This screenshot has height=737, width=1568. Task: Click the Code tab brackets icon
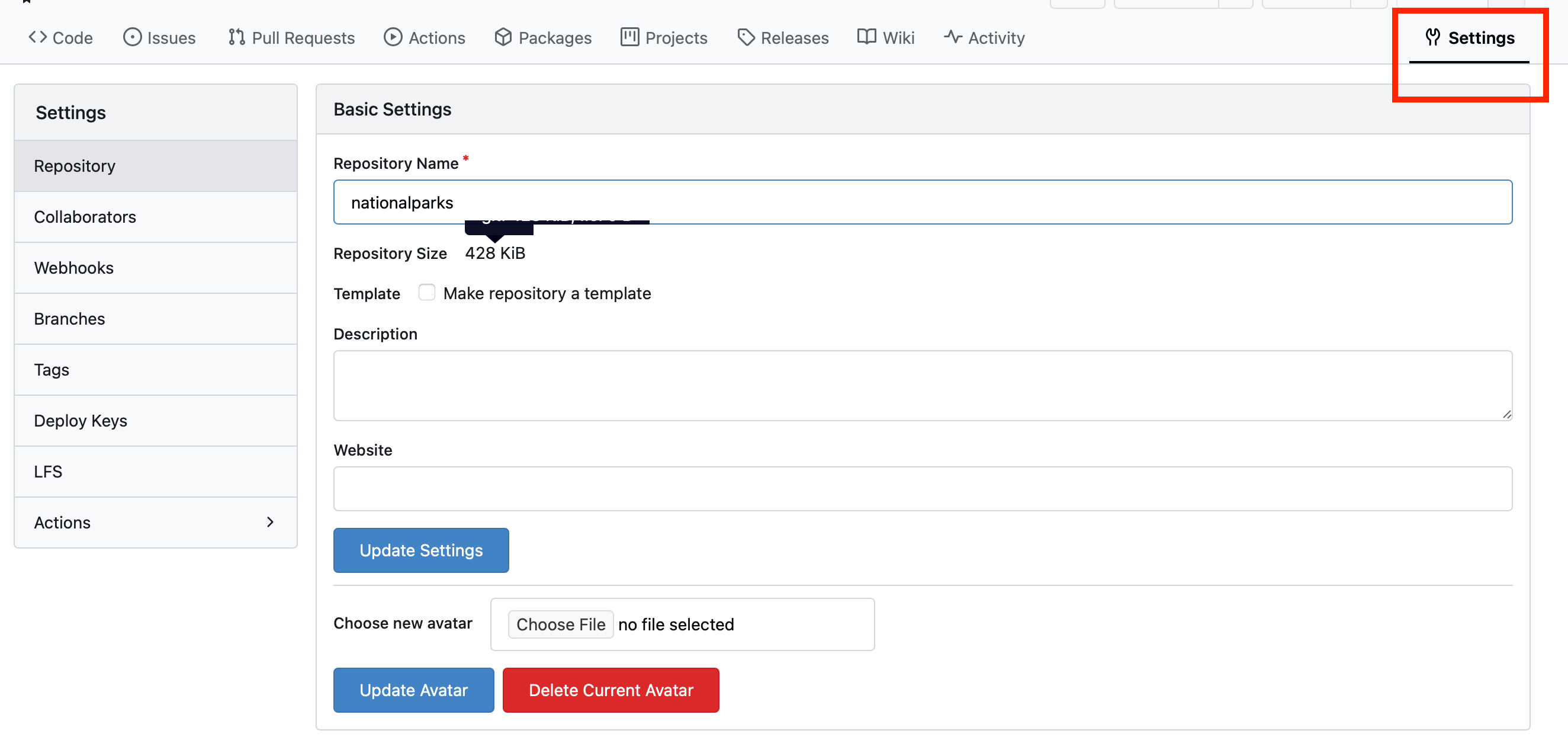(x=38, y=37)
